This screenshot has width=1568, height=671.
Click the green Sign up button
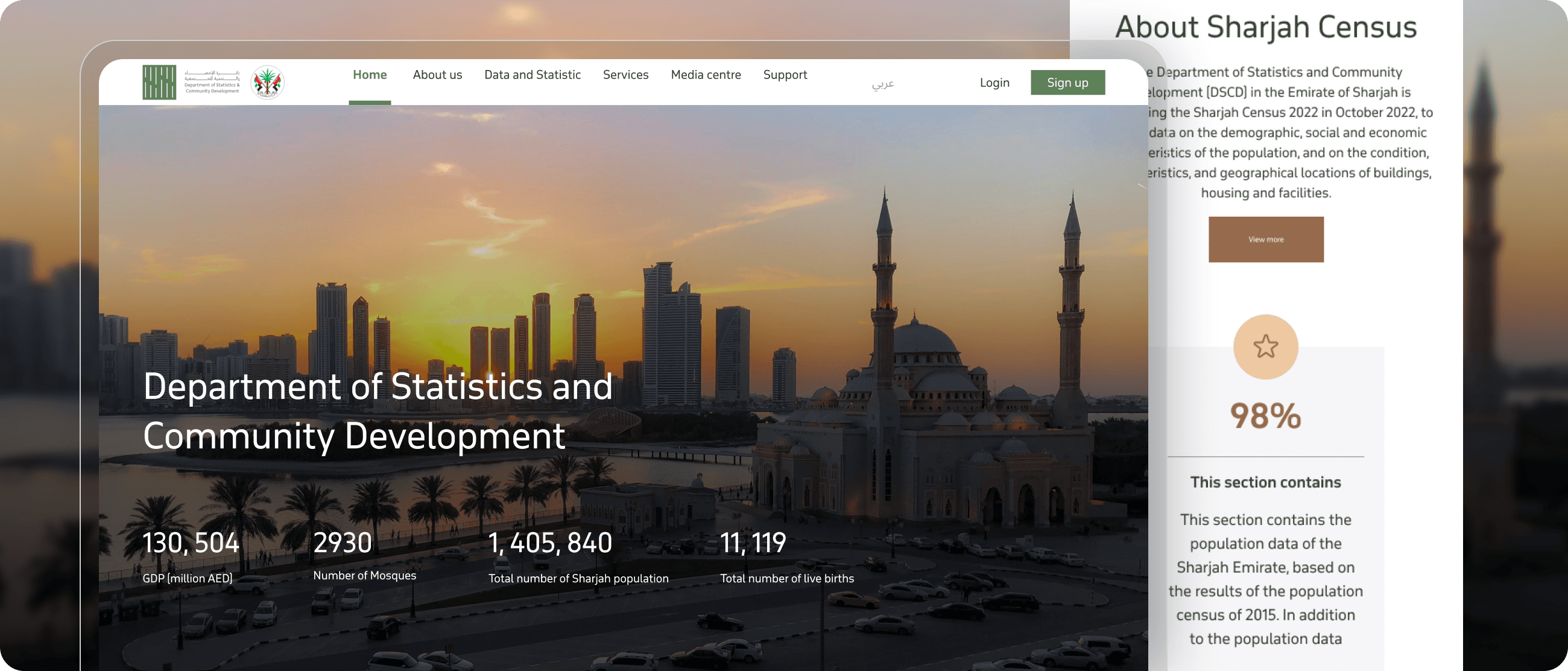click(x=1067, y=83)
